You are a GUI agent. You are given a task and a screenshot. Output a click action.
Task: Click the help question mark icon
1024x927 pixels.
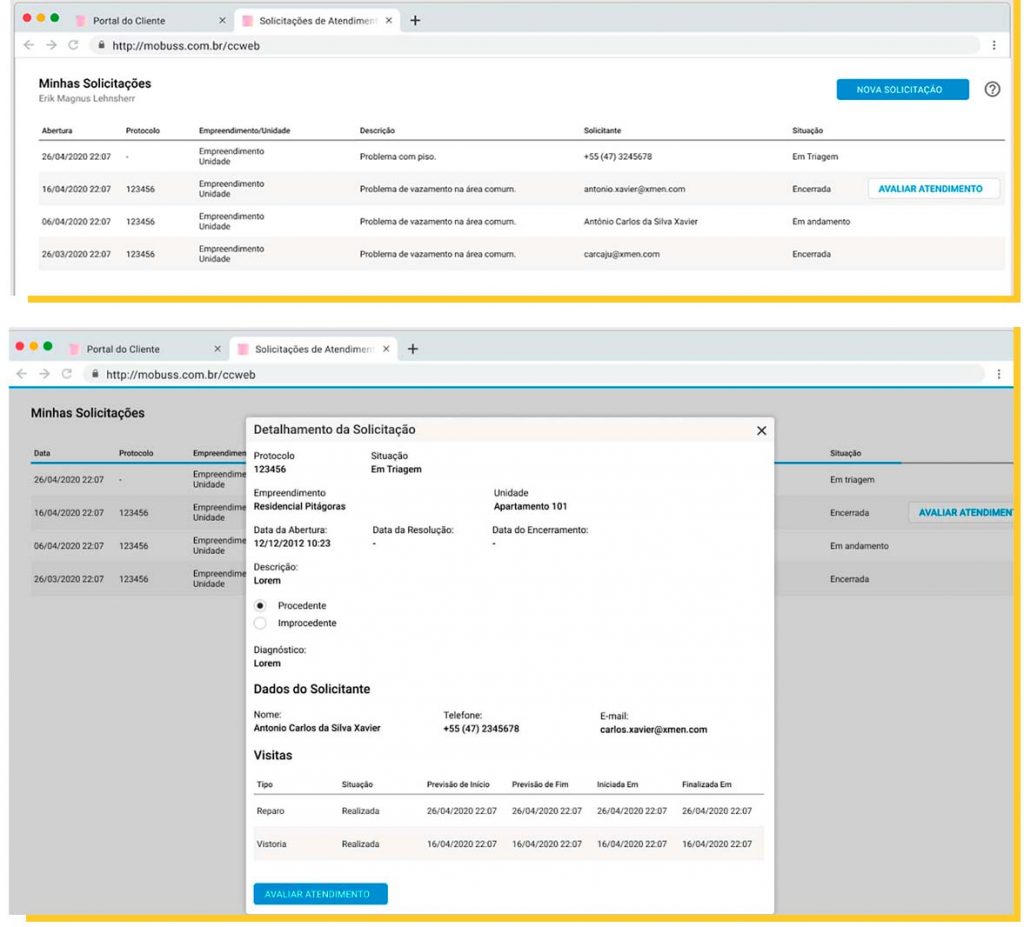992,89
